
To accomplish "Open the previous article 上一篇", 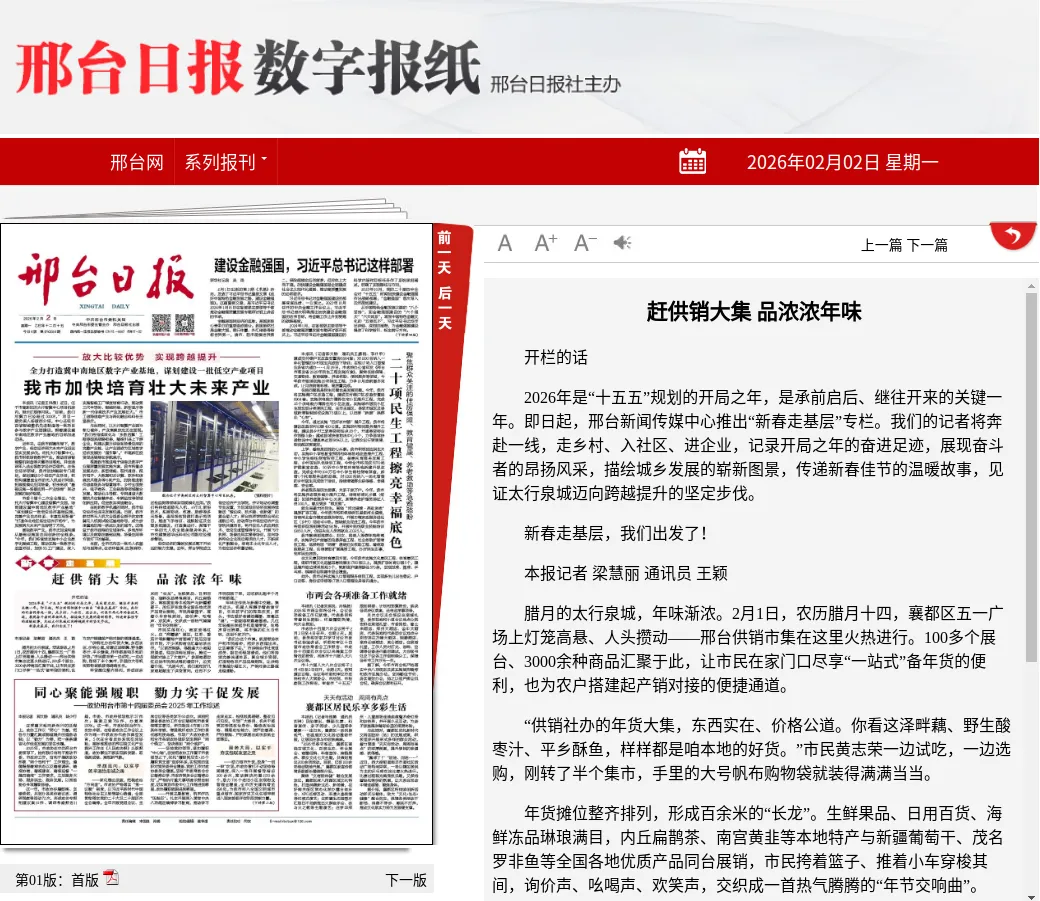I will coord(881,245).
